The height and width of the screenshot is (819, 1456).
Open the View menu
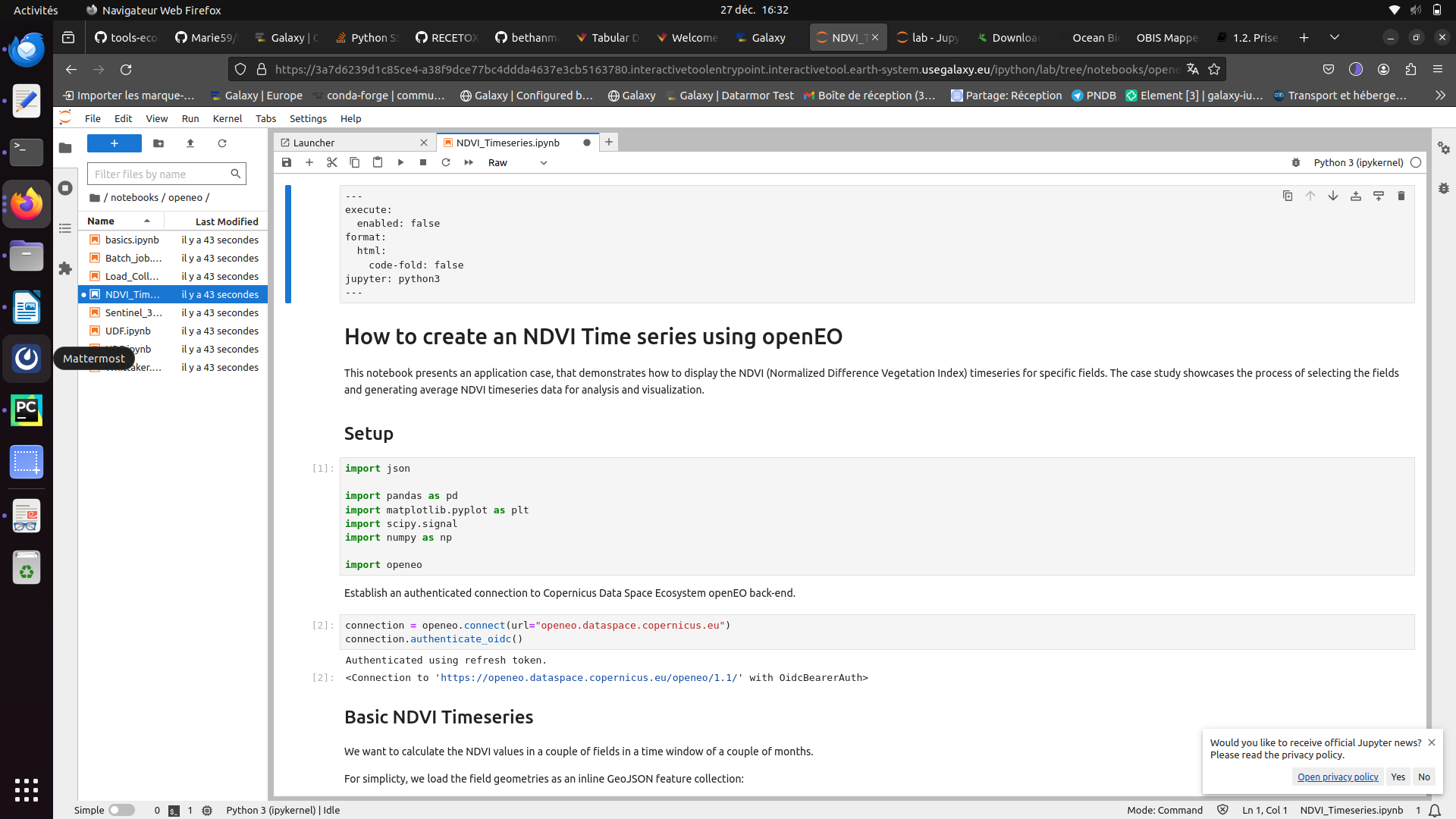(x=156, y=118)
